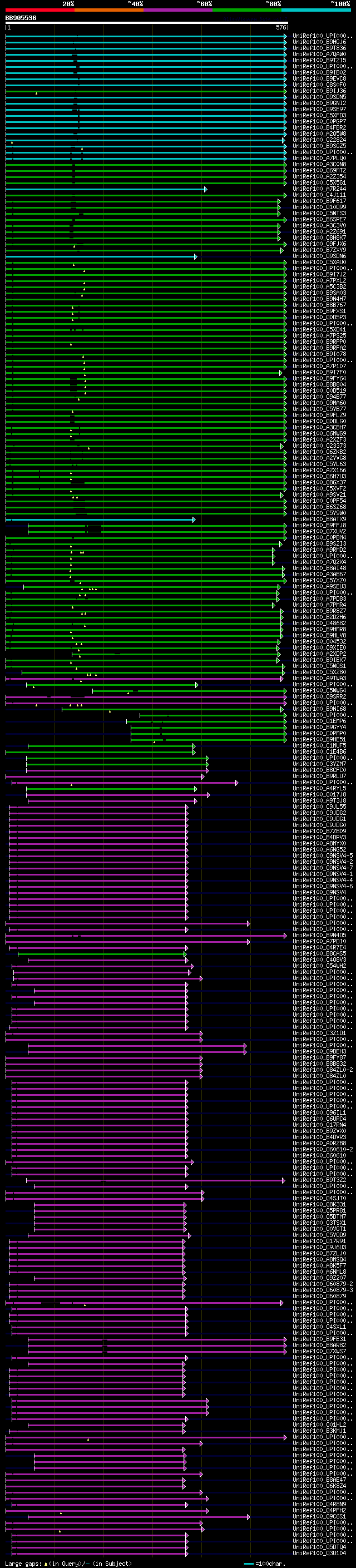Click the label UniRef100_Q8H8K7

click(319, 238)
